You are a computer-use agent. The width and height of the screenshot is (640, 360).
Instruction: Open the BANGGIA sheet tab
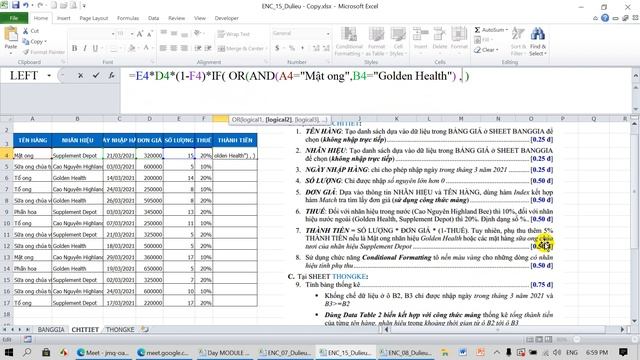(51, 329)
